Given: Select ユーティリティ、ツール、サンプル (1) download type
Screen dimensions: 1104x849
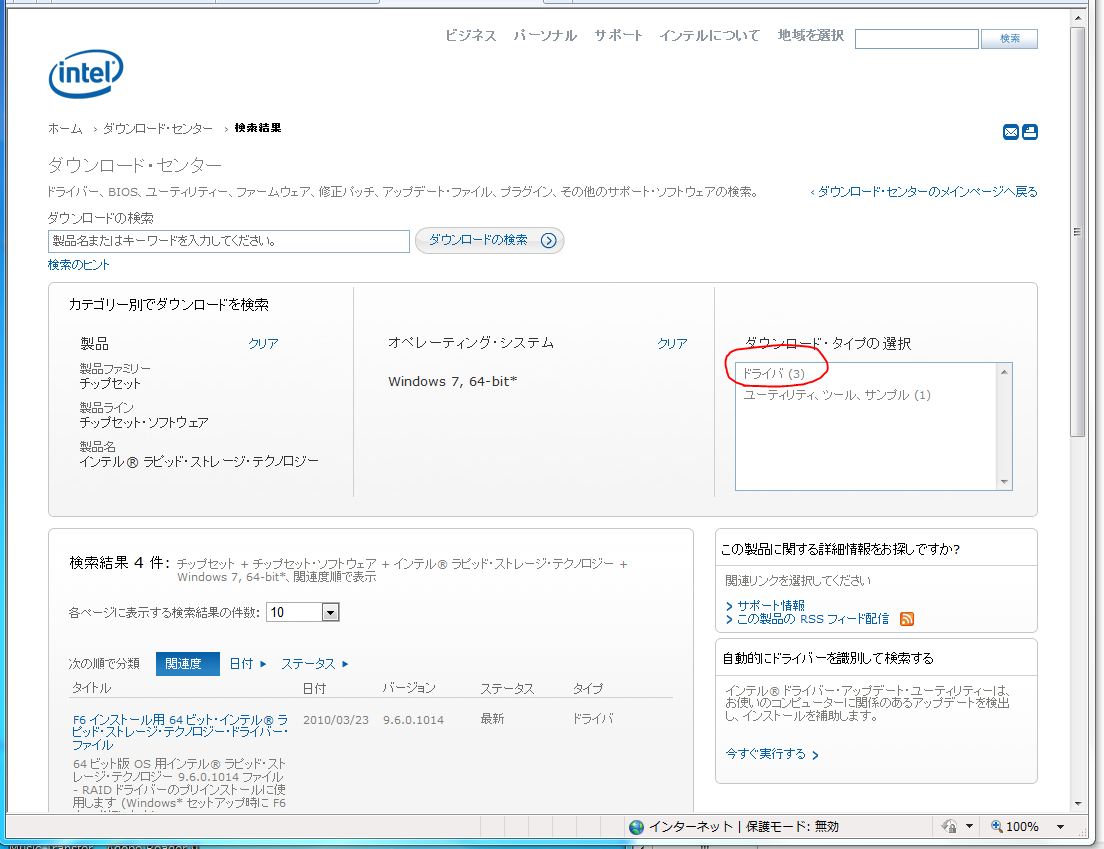Looking at the screenshot, I should [x=837, y=395].
